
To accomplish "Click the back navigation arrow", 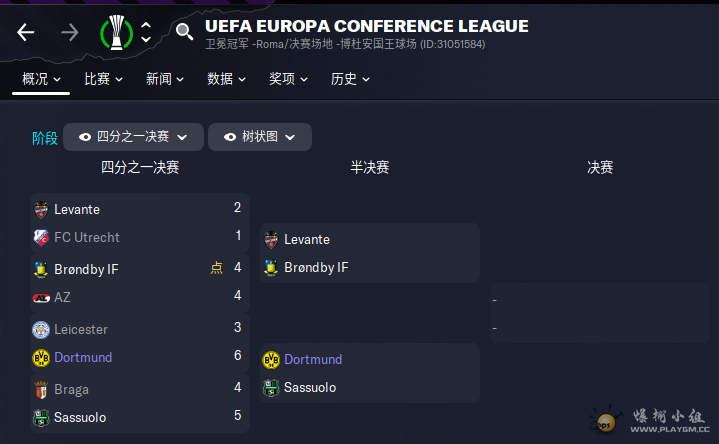I will coord(26,33).
